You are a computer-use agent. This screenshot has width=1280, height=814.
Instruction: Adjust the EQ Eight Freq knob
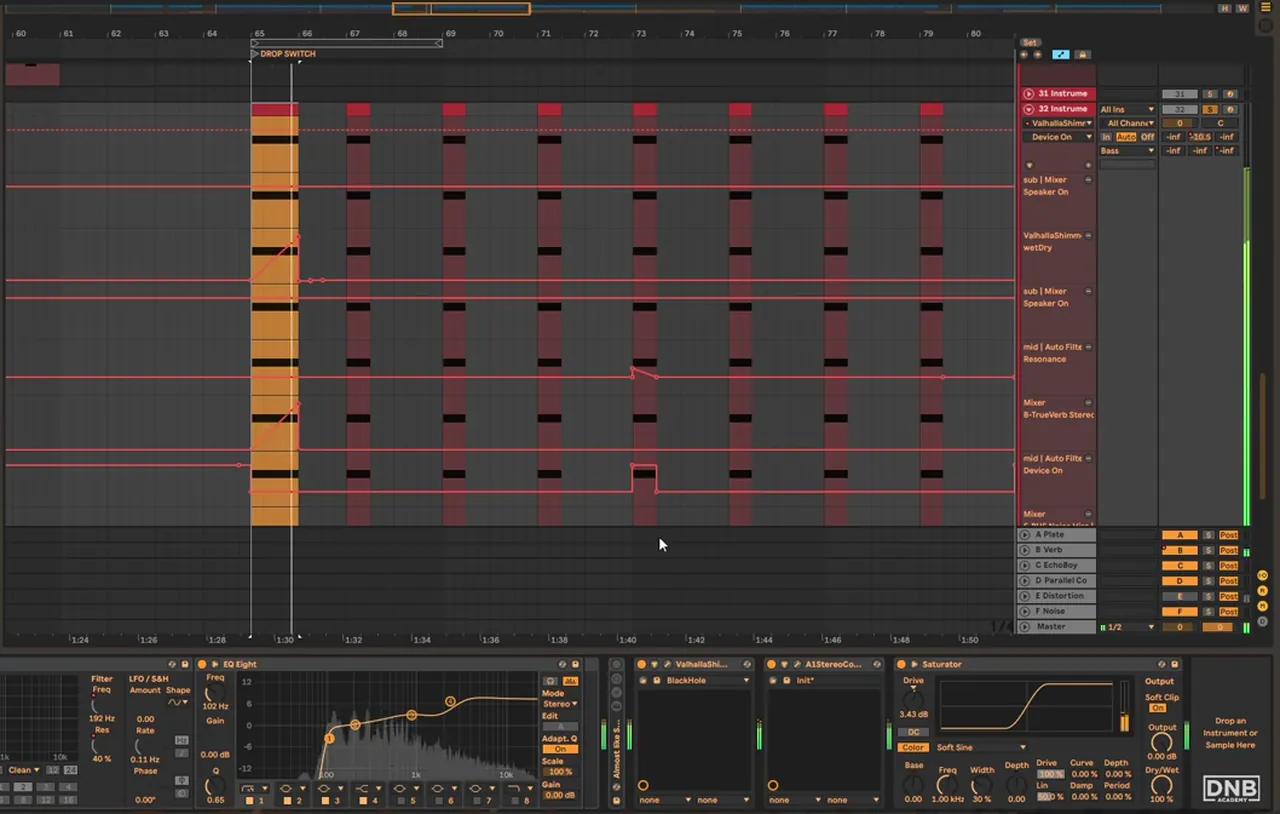pyautogui.click(x=214, y=693)
